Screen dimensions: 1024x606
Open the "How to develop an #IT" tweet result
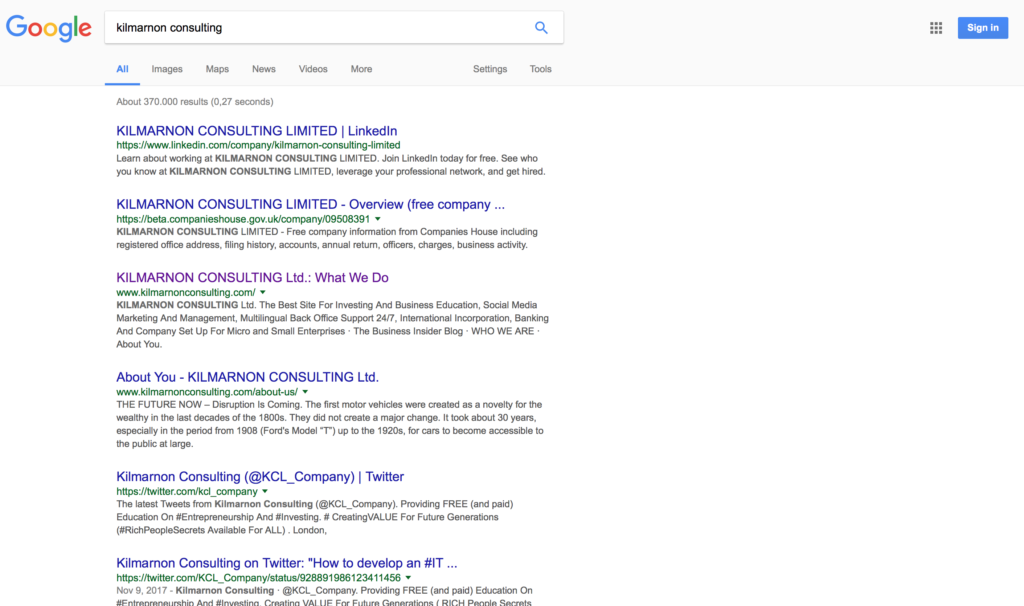tap(287, 563)
